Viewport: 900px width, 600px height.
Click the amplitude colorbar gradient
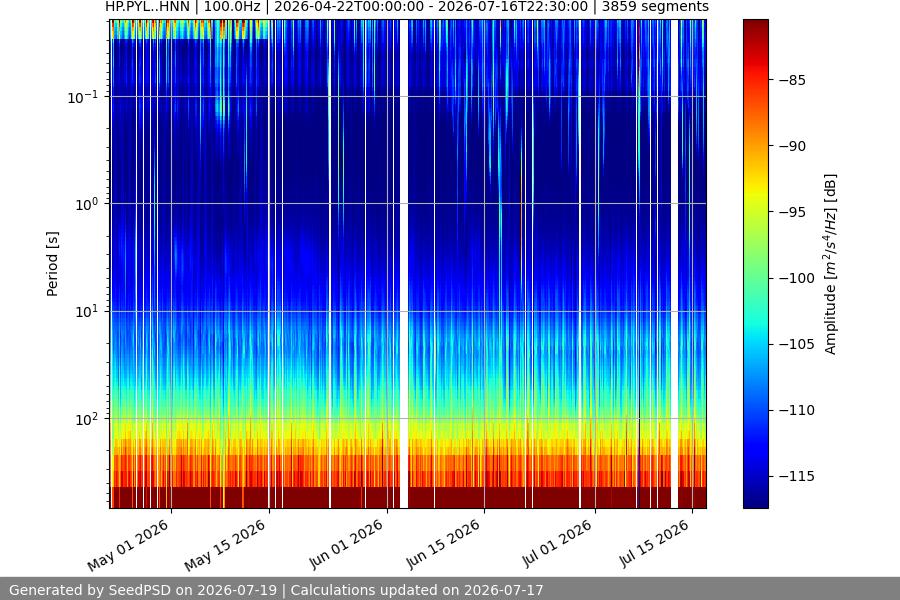tap(755, 264)
